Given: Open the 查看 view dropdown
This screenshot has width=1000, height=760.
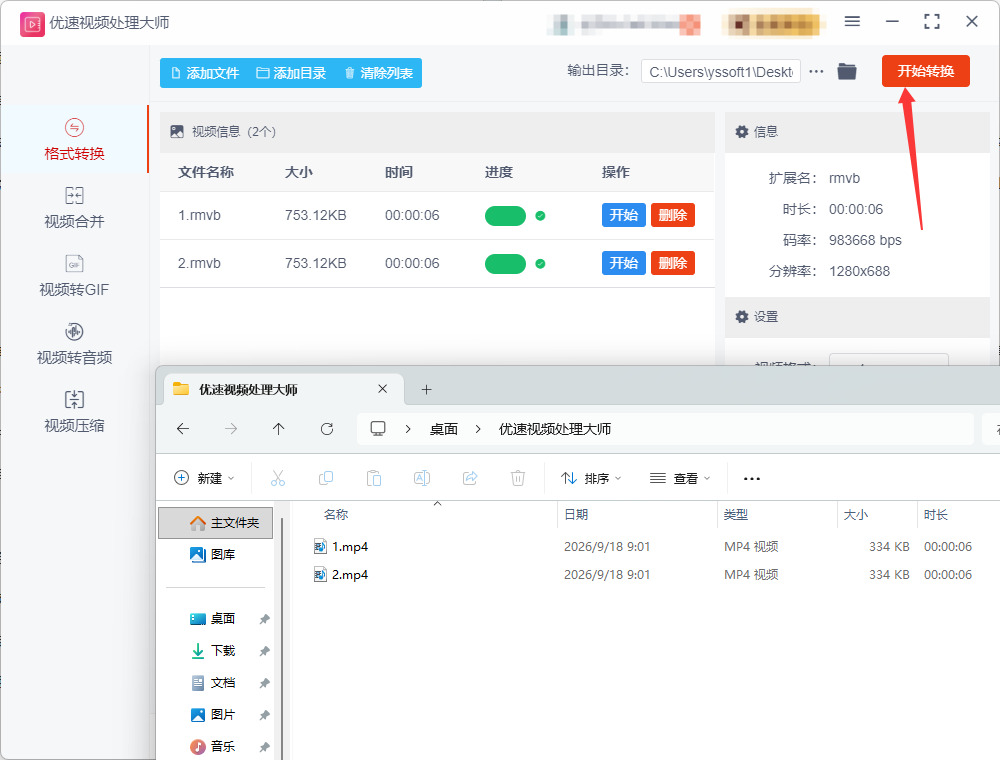Looking at the screenshot, I should tap(679, 478).
